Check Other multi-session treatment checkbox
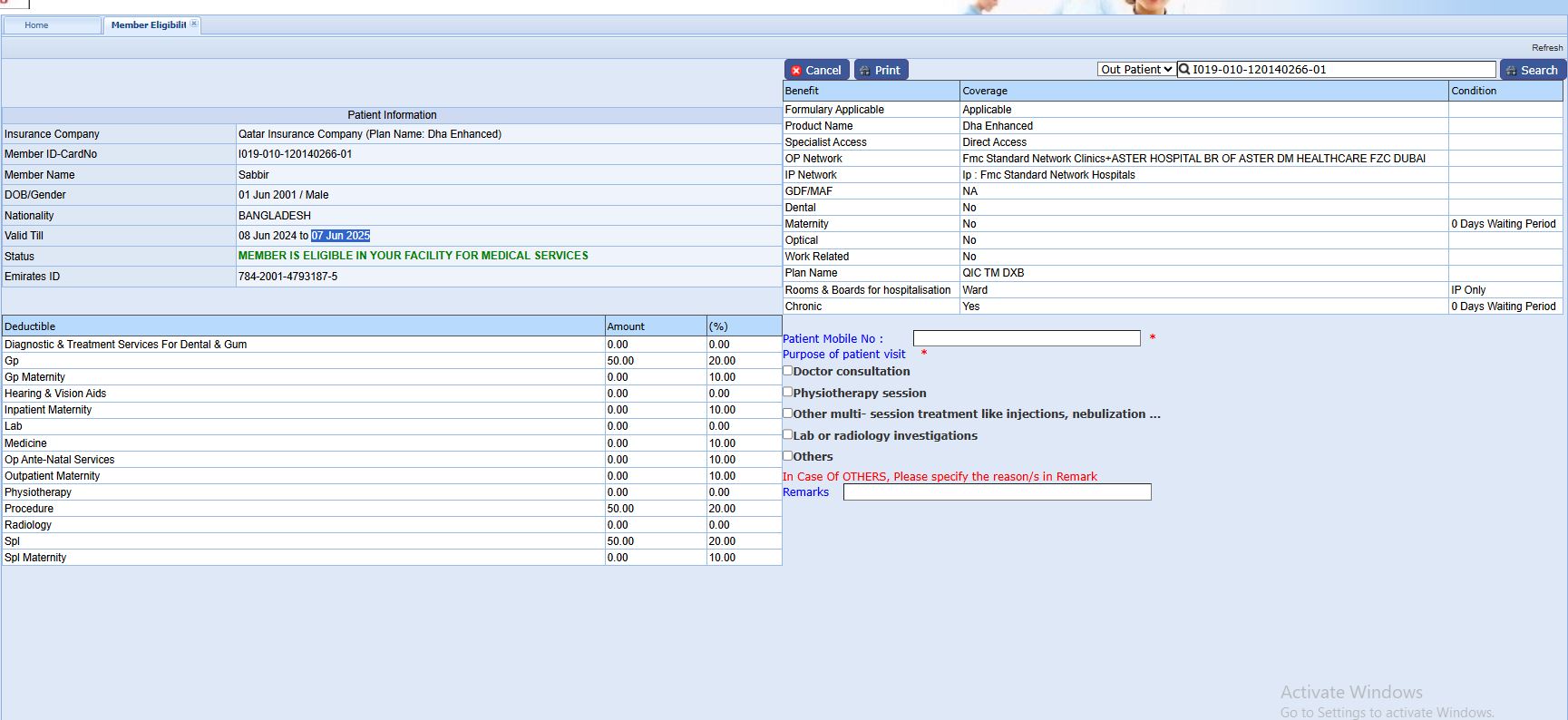The height and width of the screenshot is (720, 1568). (788, 414)
